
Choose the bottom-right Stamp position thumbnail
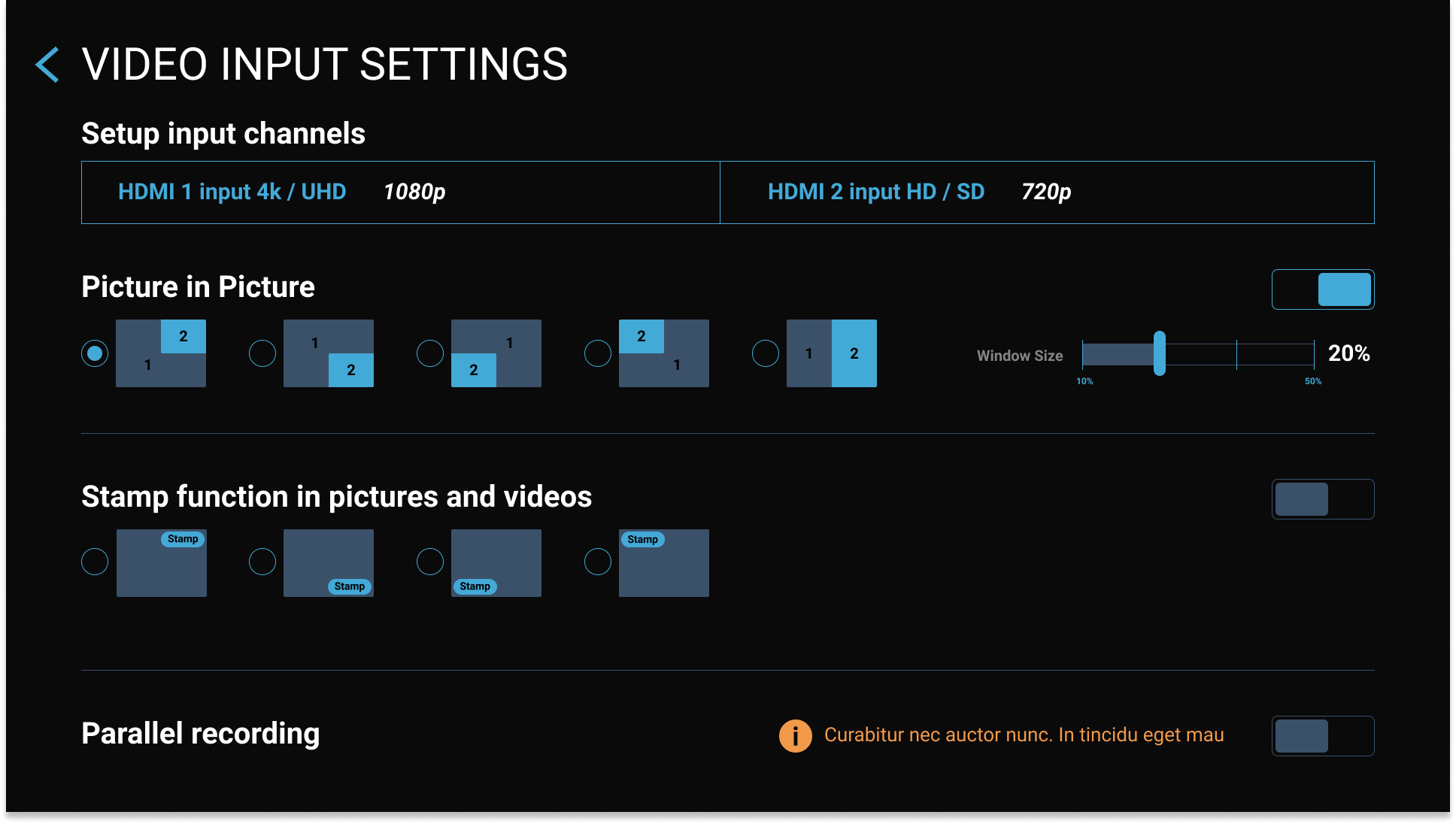coord(329,563)
